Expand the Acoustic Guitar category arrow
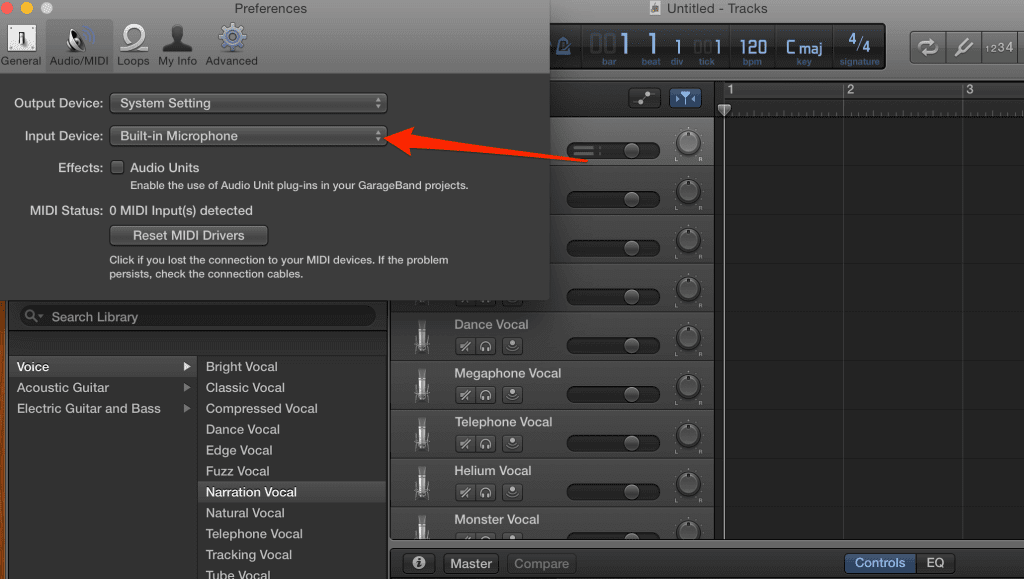Image resolution: width=1024 pixels, height=579 pixels. point(187,388)
